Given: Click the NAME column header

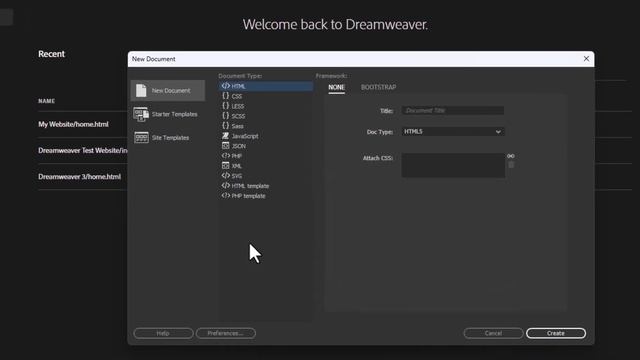Looking at the screenshot, I should (47, 101).
